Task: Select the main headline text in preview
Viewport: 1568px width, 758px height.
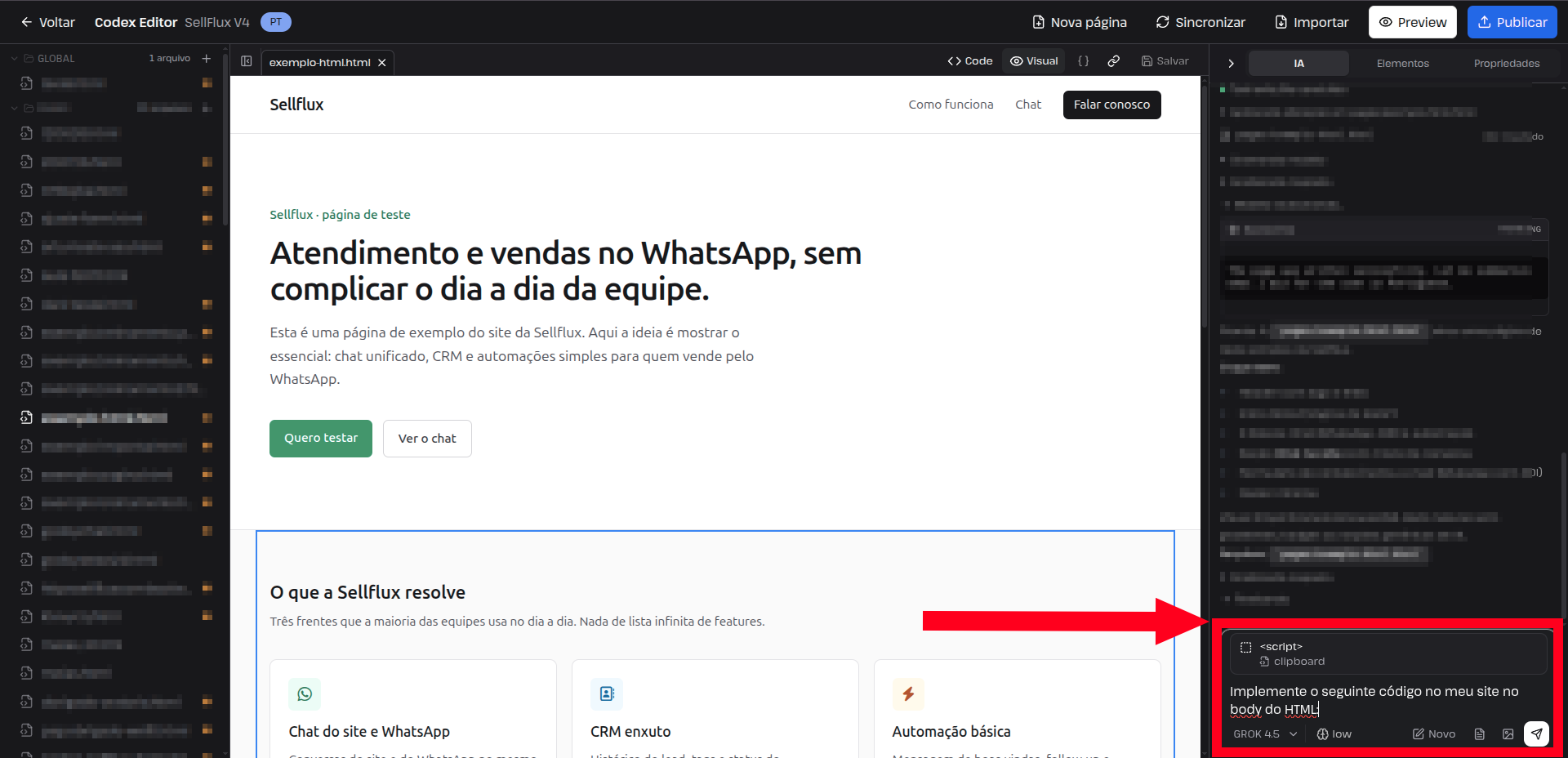Action: (x=566, y=271)
